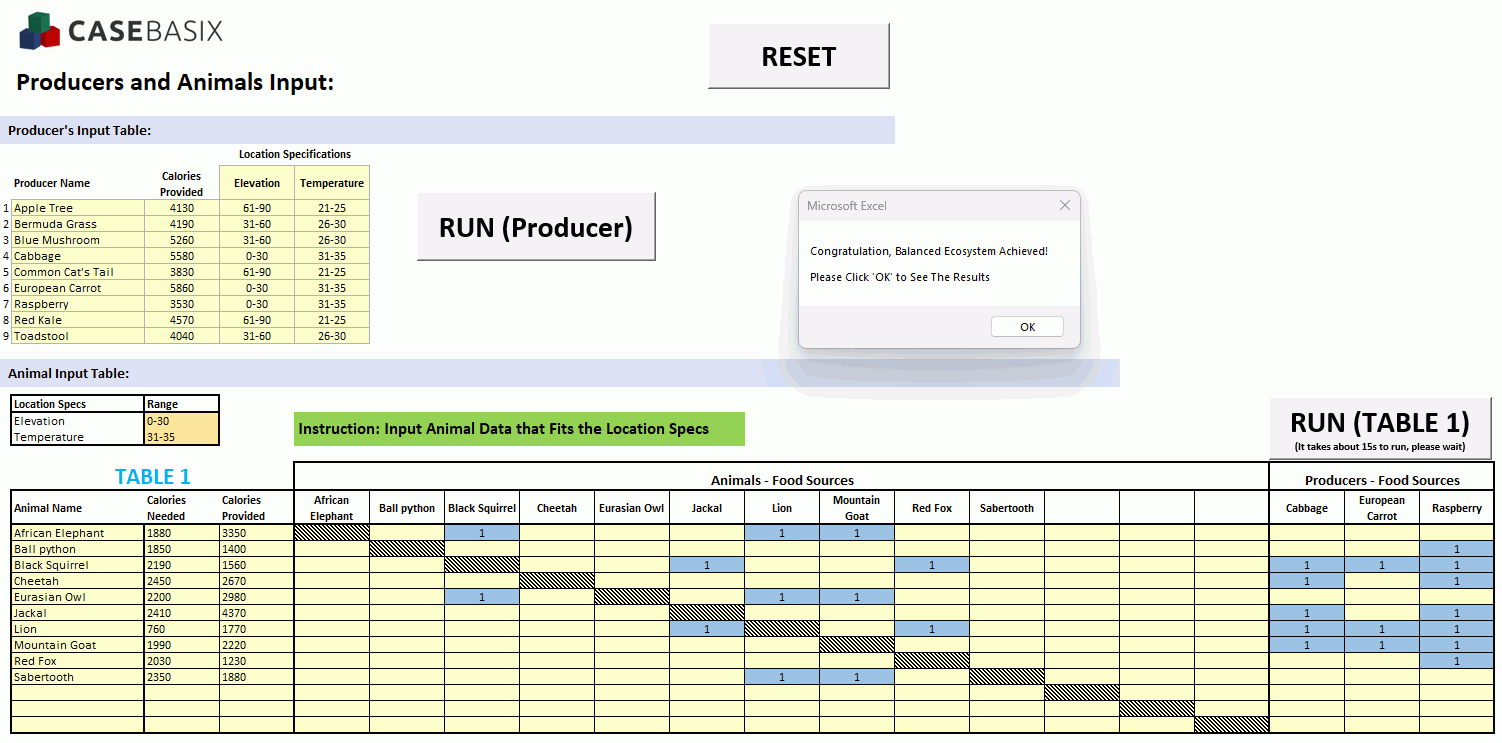Select the Apple Tree producer name cell

pyautogui.click(x=78, y=208)
